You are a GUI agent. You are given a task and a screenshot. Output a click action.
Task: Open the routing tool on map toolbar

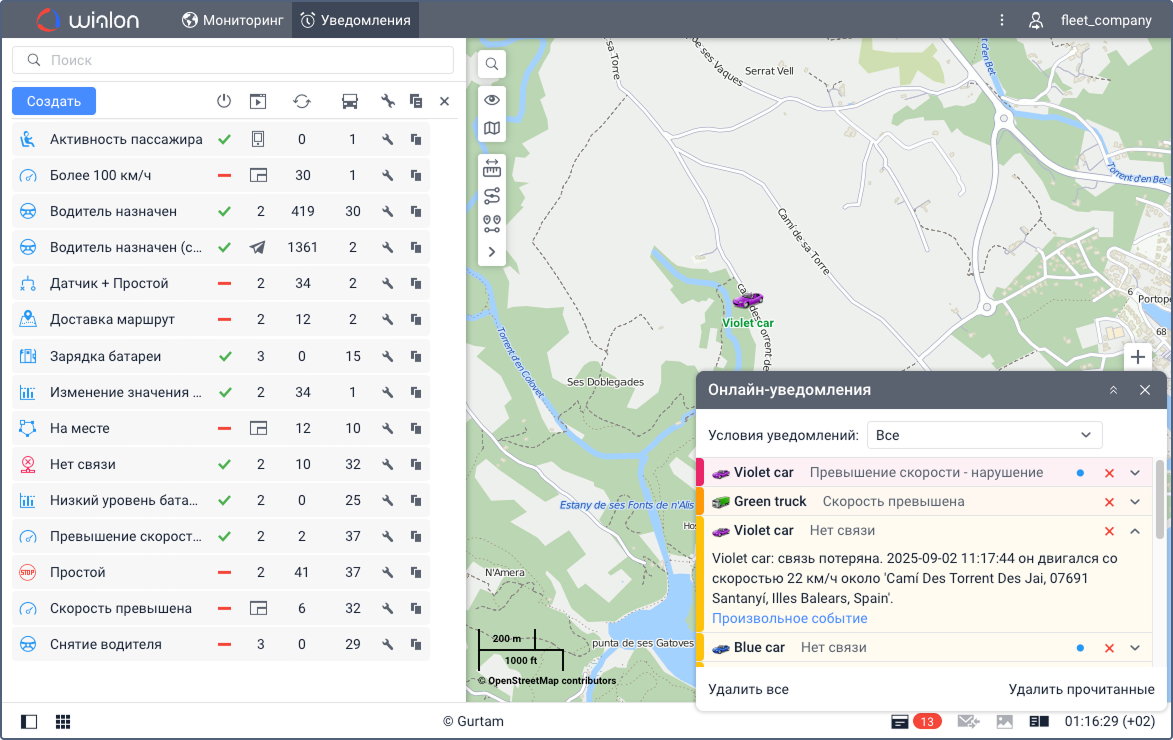tap(492, 195)
